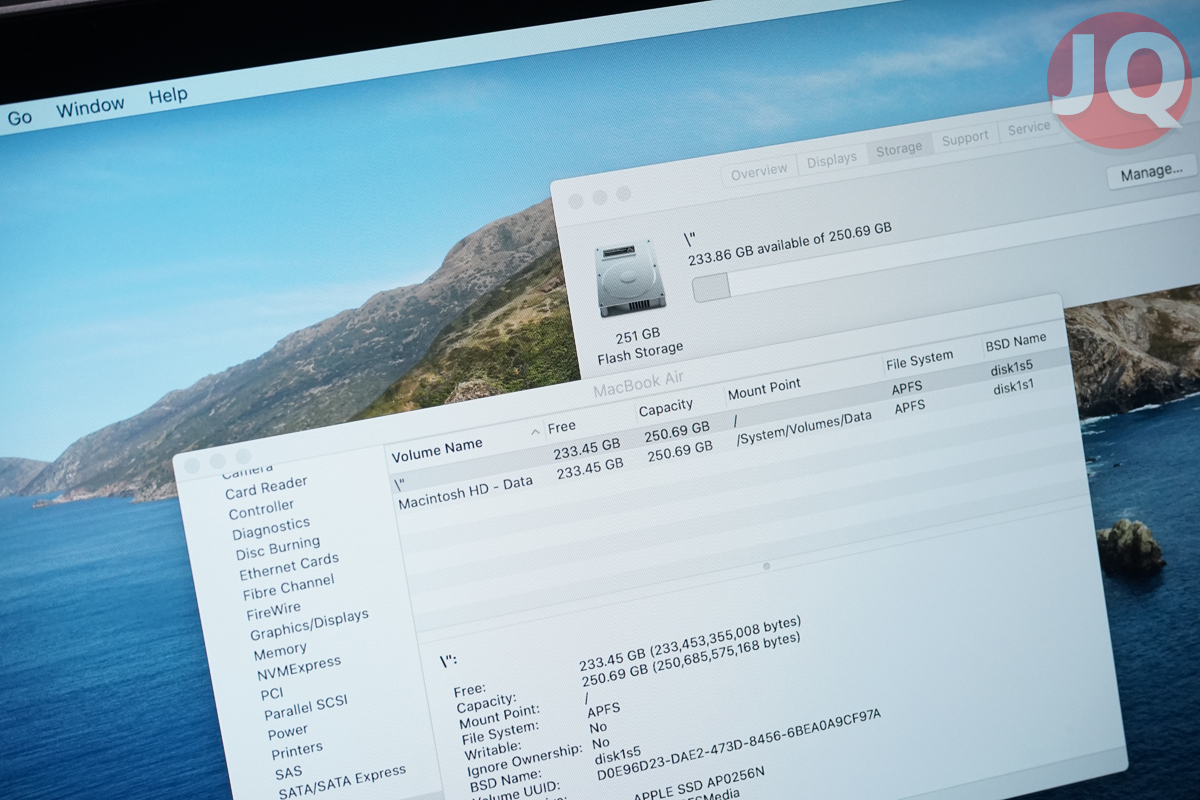Click the "251 GB Flash Storage" label
This screenshot has width=1200, height=800.
click(639, 346)
